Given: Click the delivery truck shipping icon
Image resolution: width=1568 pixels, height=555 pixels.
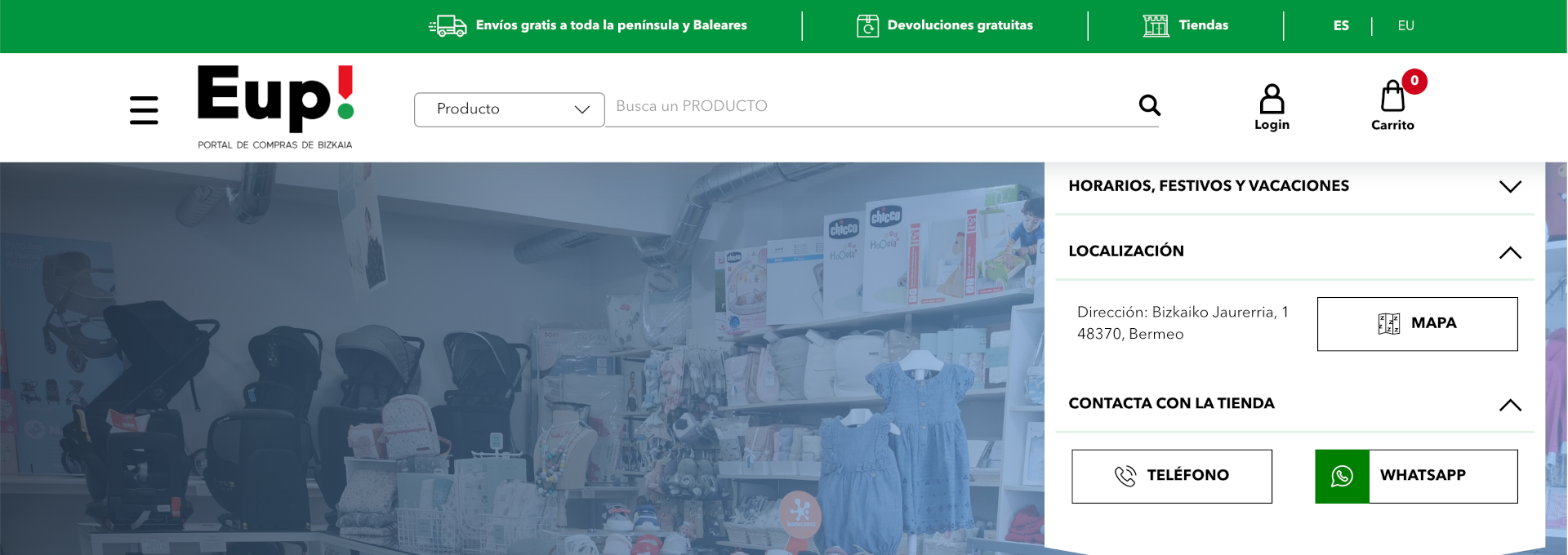Looking at the screenshot, I should (448, 26).
